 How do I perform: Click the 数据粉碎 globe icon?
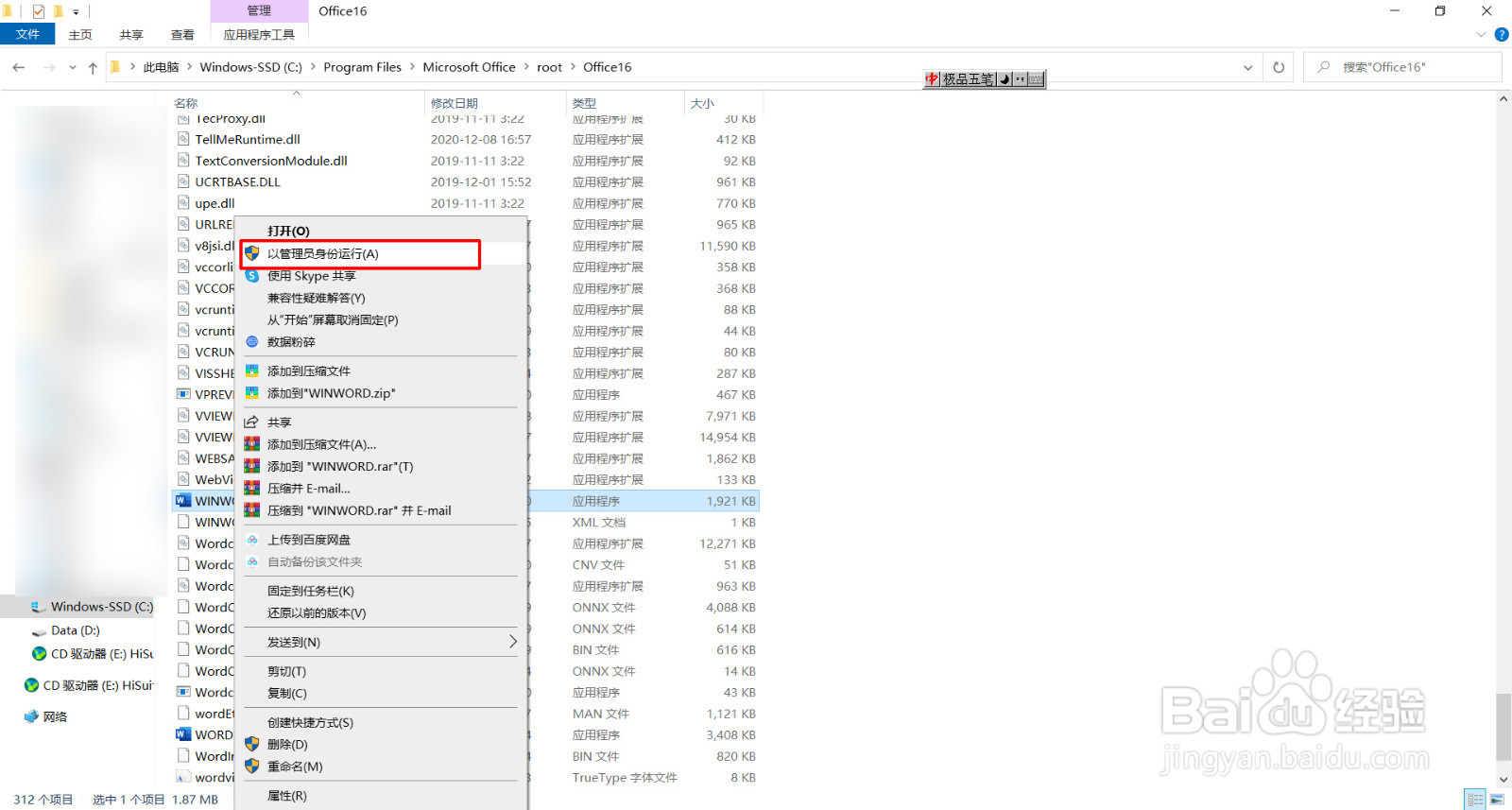252,341
